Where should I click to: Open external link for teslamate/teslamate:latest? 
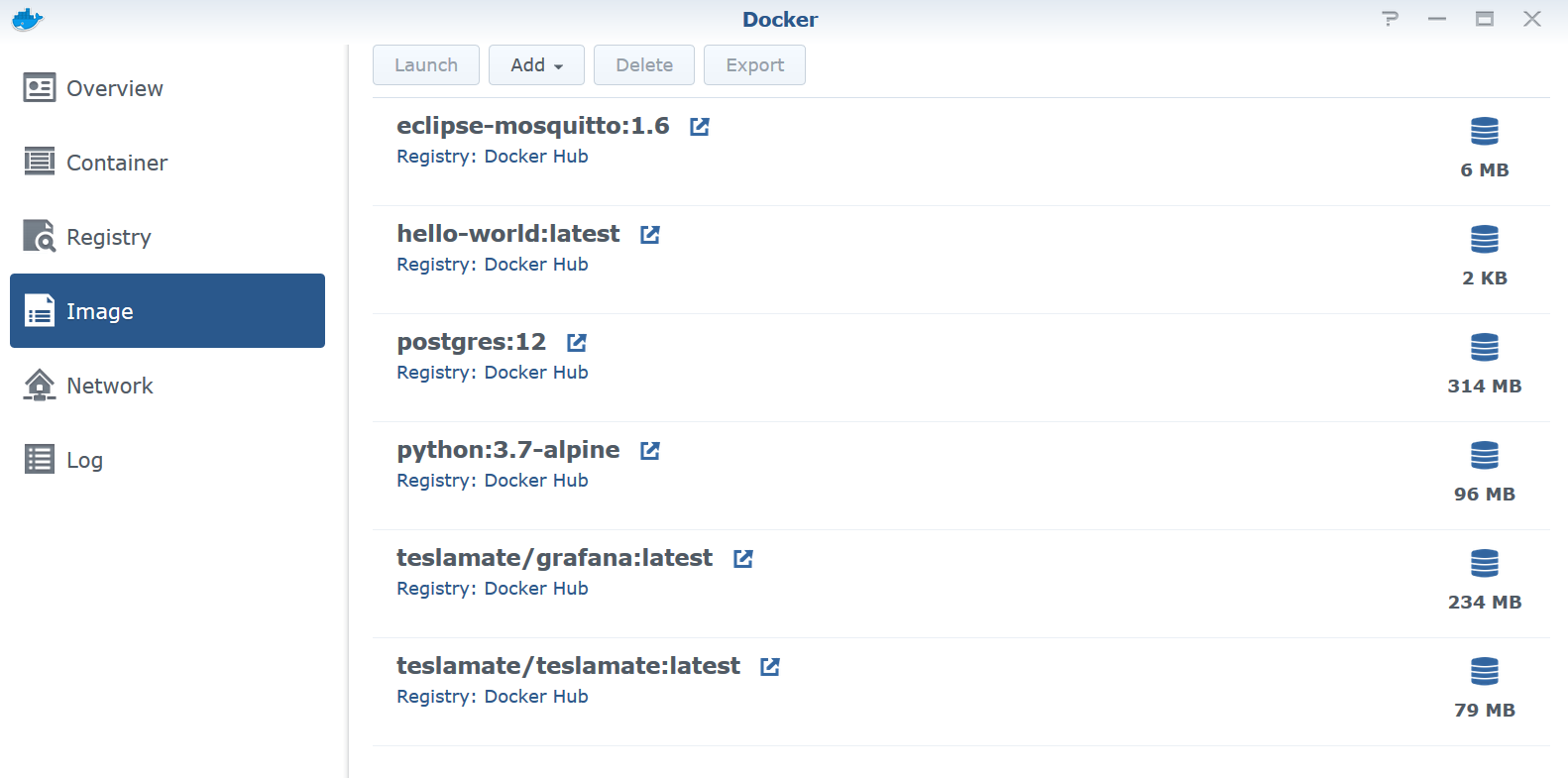(770, 666)
